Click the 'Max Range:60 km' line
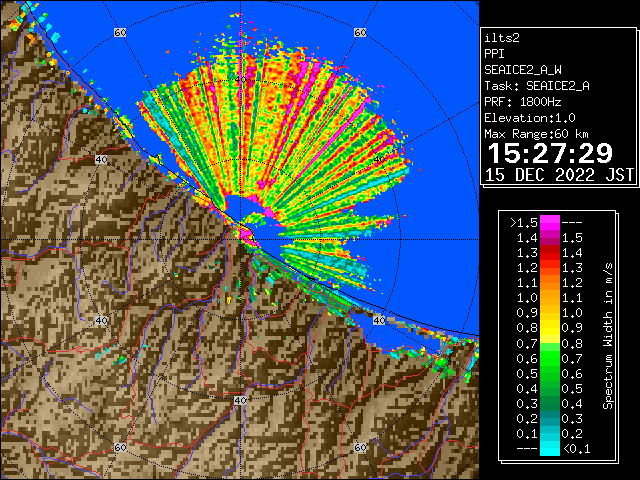Image resolution: width=640 pixels, height=480 pixels. (537, 134)
